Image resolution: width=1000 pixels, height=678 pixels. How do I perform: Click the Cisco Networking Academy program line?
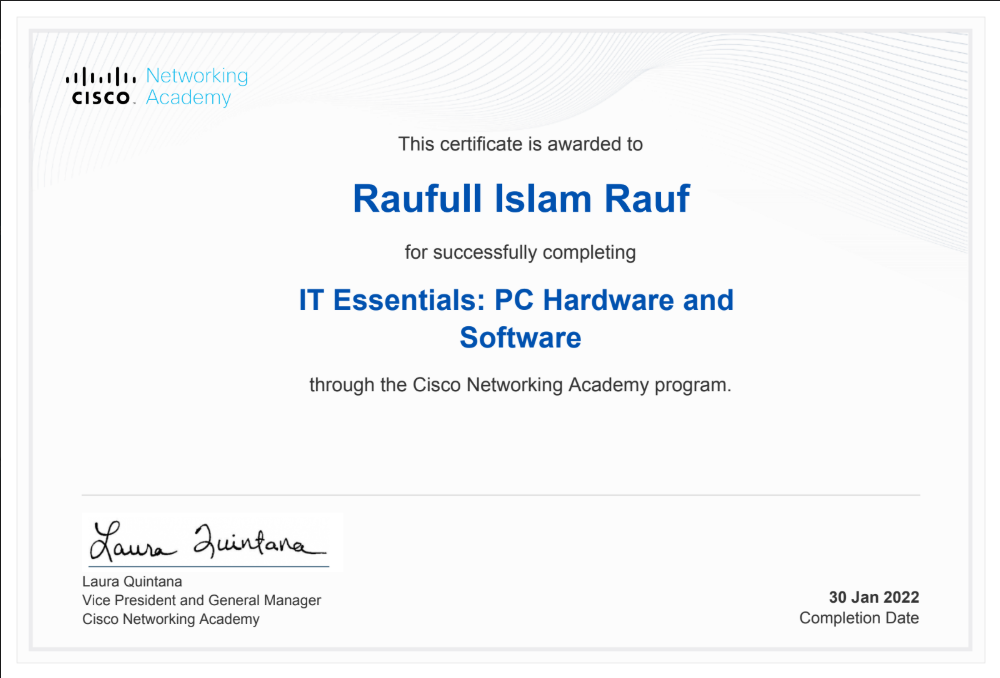(x=520, y=385)
